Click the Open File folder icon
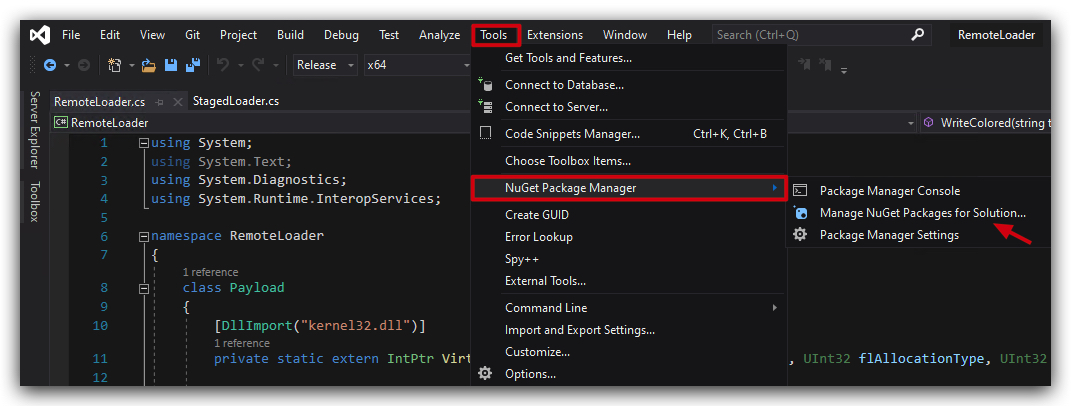This screenshot has height=406, width=1071. 149,65
